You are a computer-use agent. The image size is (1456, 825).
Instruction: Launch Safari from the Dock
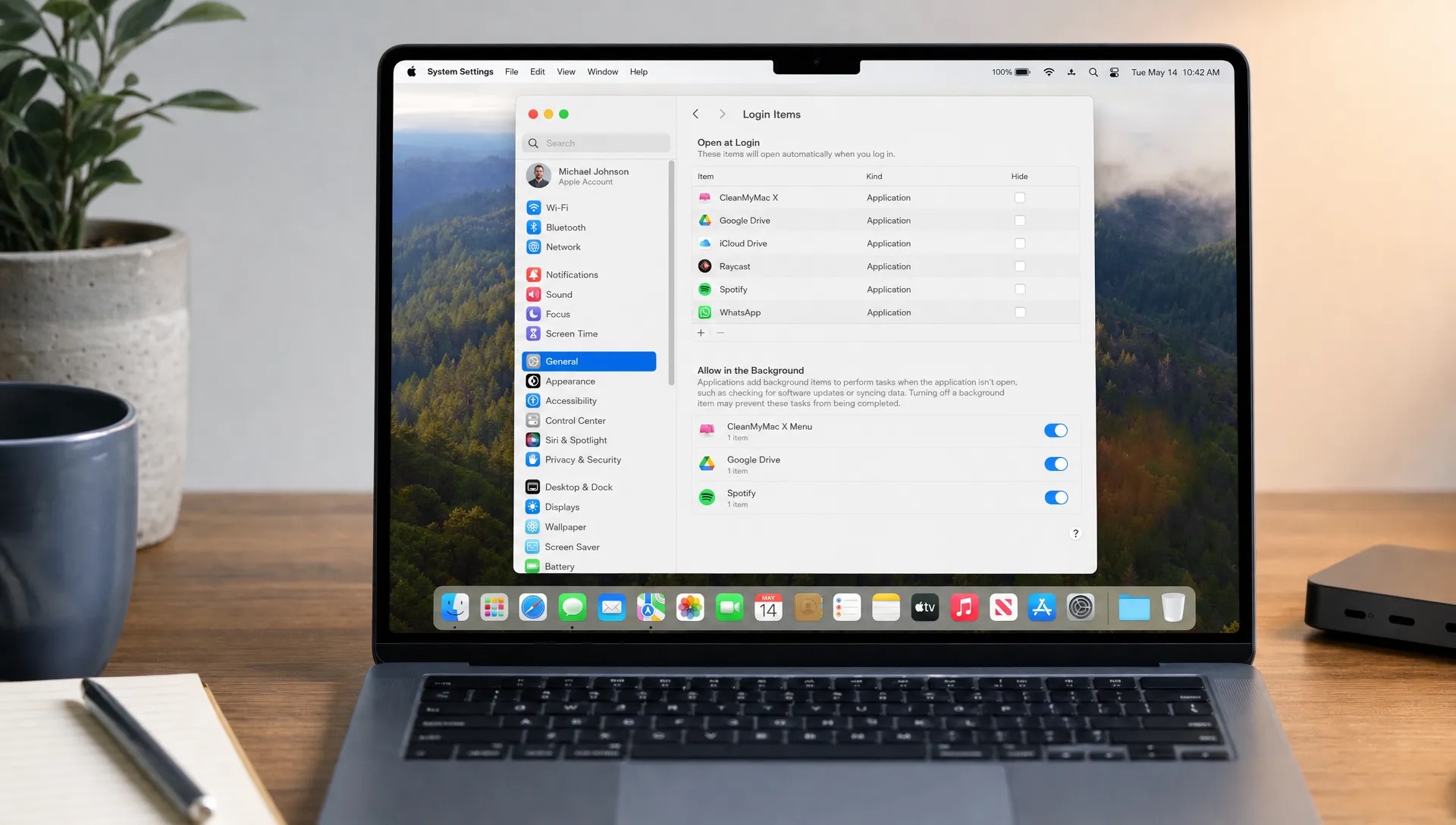click(533, 607)
